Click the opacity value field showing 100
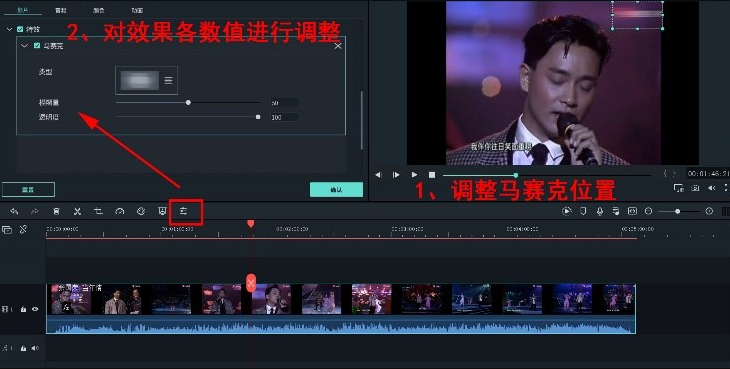 point(284,118)
